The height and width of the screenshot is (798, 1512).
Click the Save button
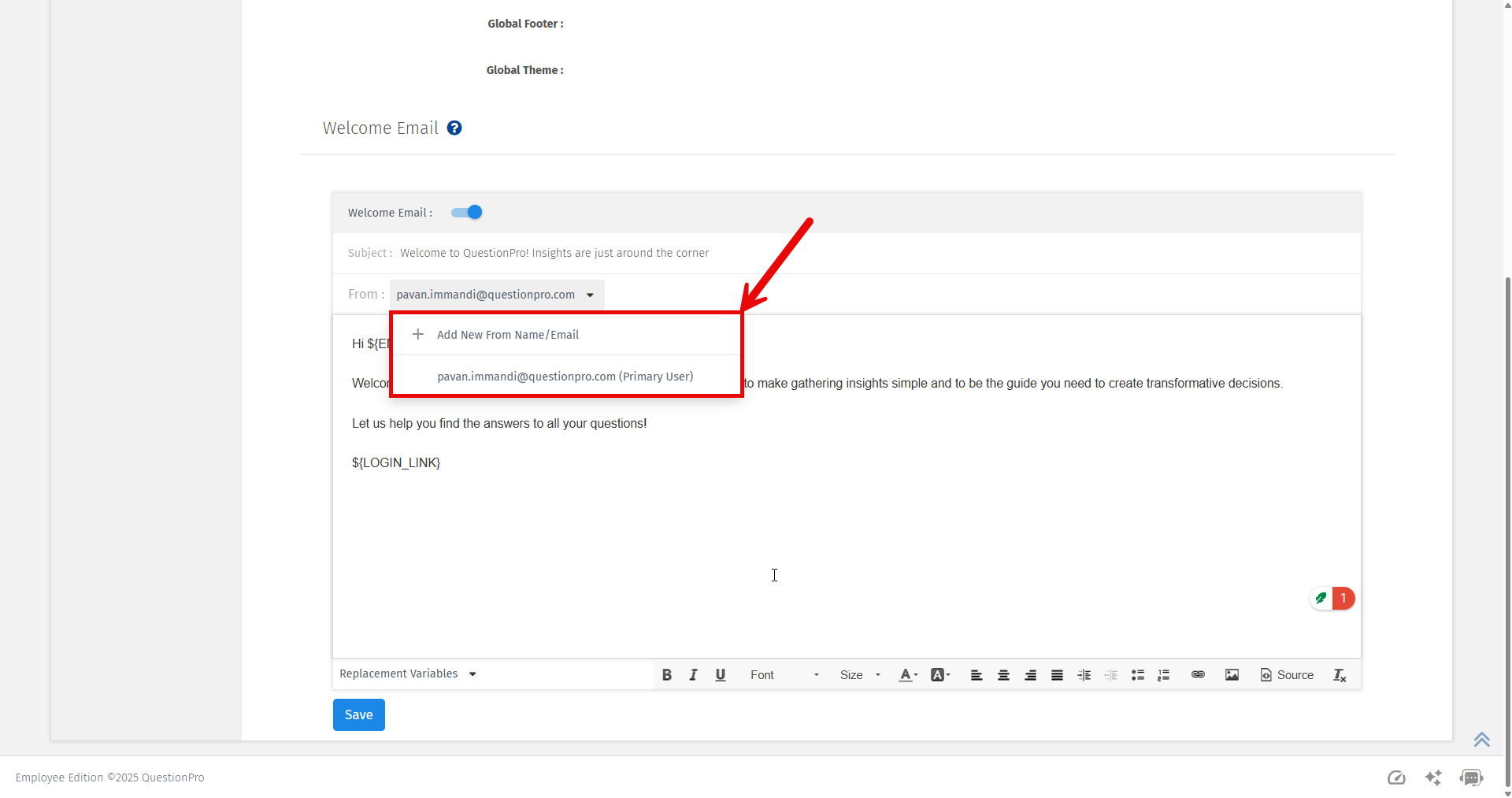coord(358,714)
